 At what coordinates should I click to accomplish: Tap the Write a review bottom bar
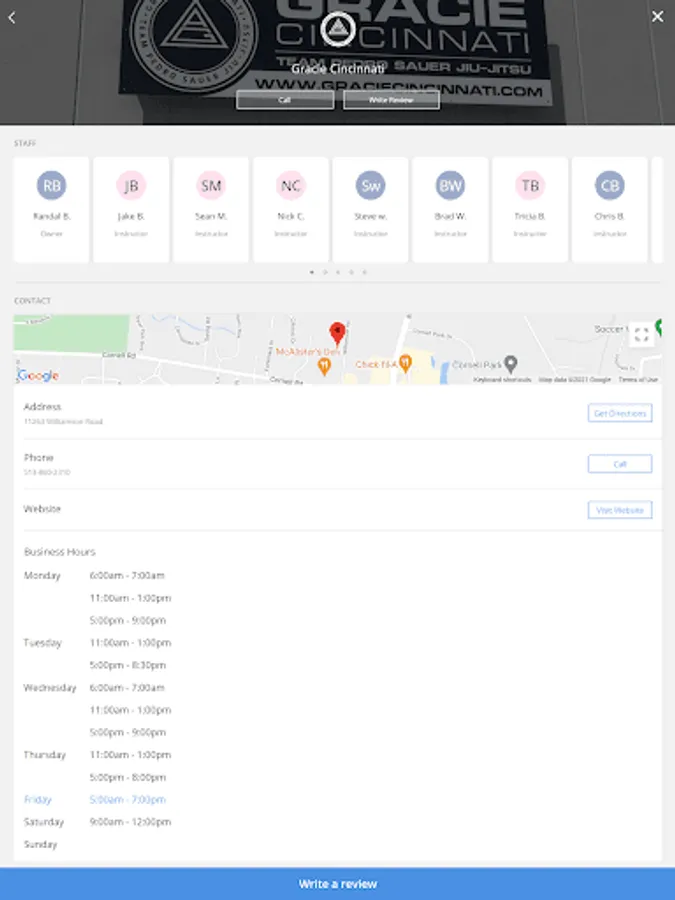pyautogui.click(x=338, y=884)
